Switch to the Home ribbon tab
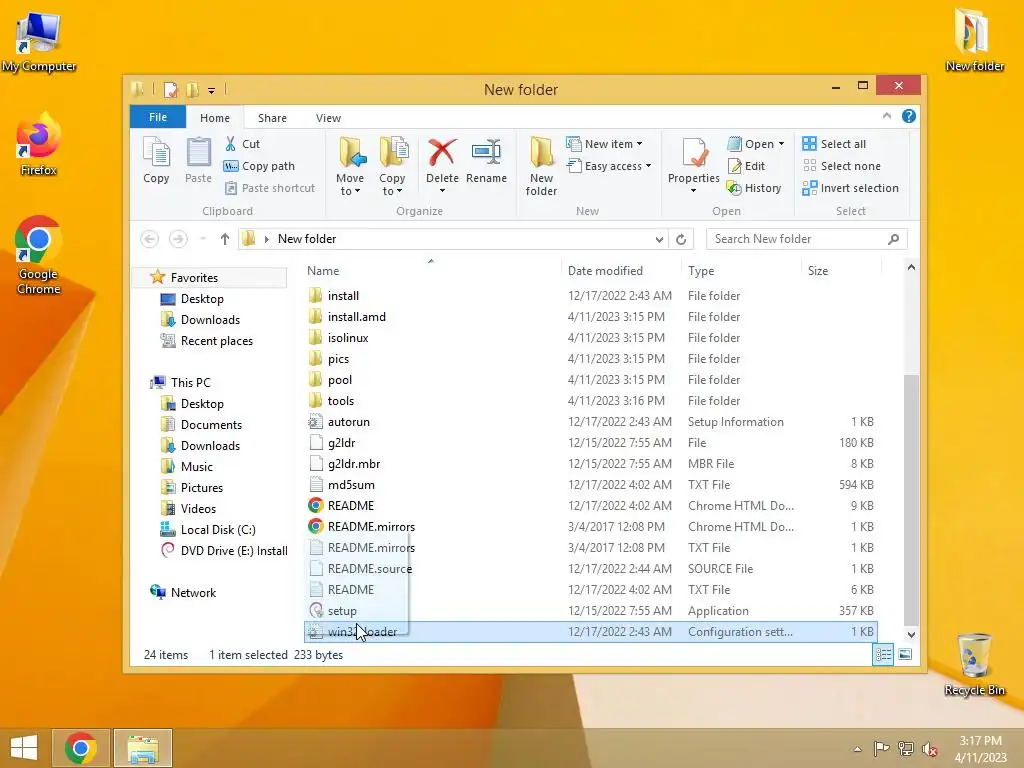This screenshot has height=768, width=1024. click(215, 118)
